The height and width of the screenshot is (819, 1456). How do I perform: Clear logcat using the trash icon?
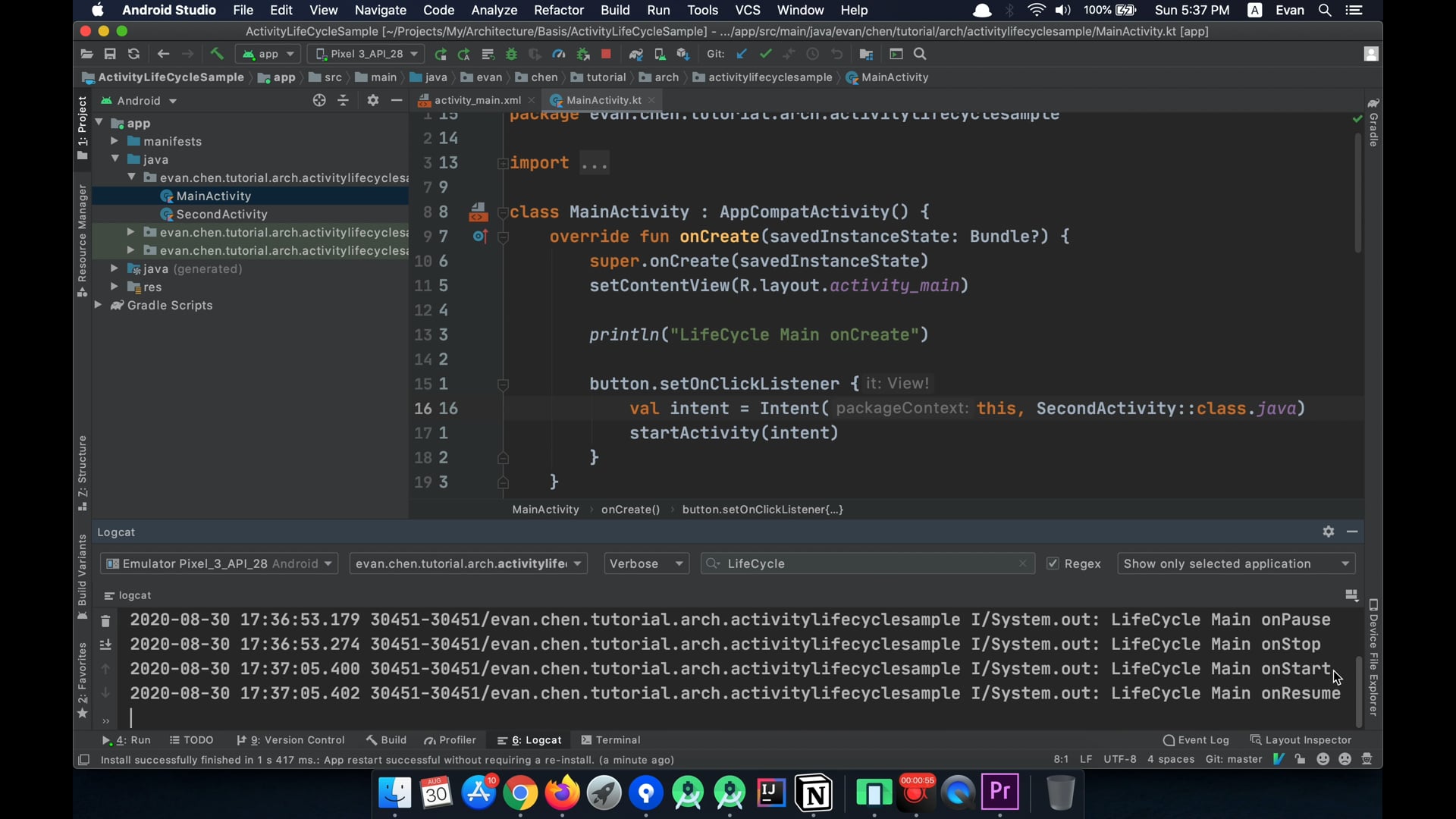[105, 621]
